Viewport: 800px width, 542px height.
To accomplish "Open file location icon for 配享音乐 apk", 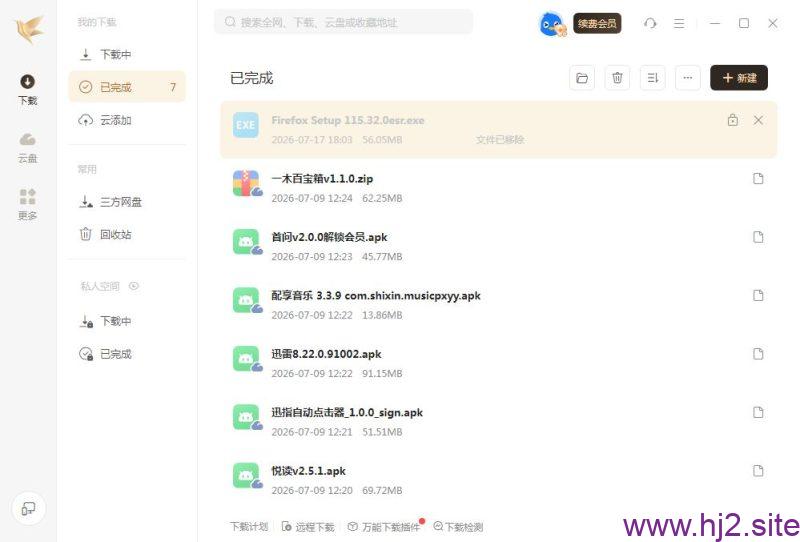I will (758, 295).
